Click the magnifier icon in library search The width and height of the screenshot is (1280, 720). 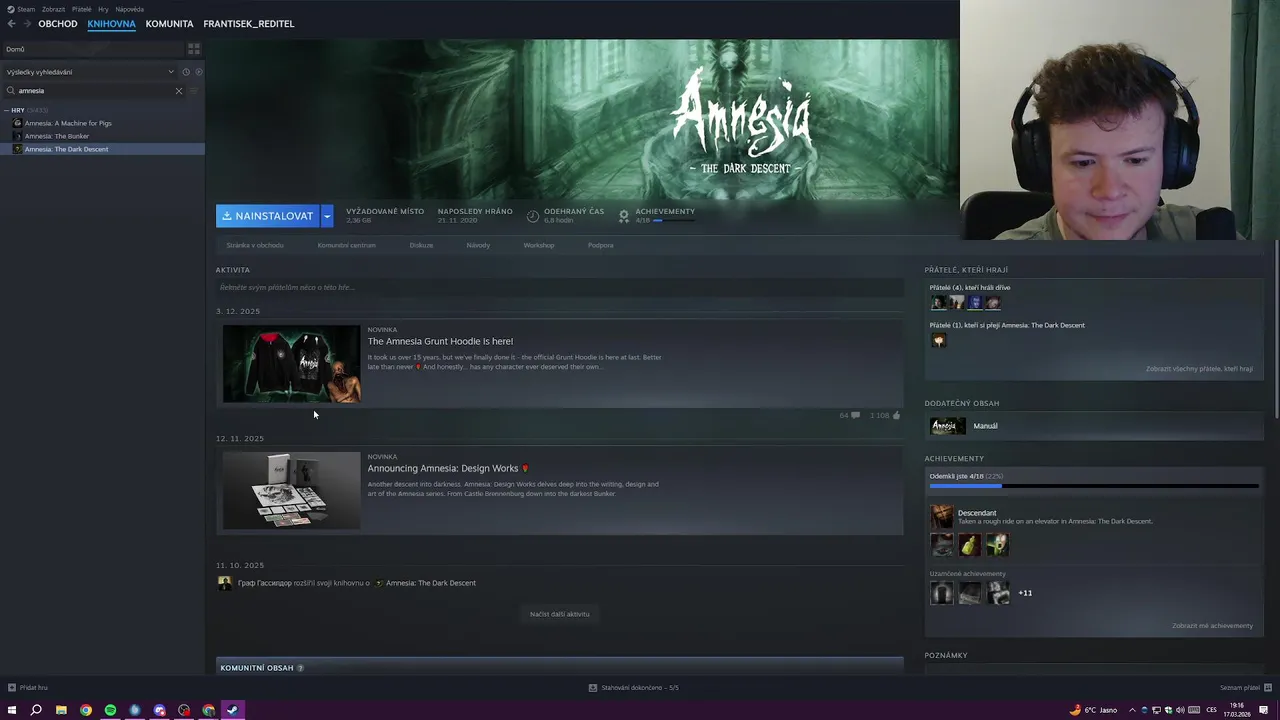(11, 91)
